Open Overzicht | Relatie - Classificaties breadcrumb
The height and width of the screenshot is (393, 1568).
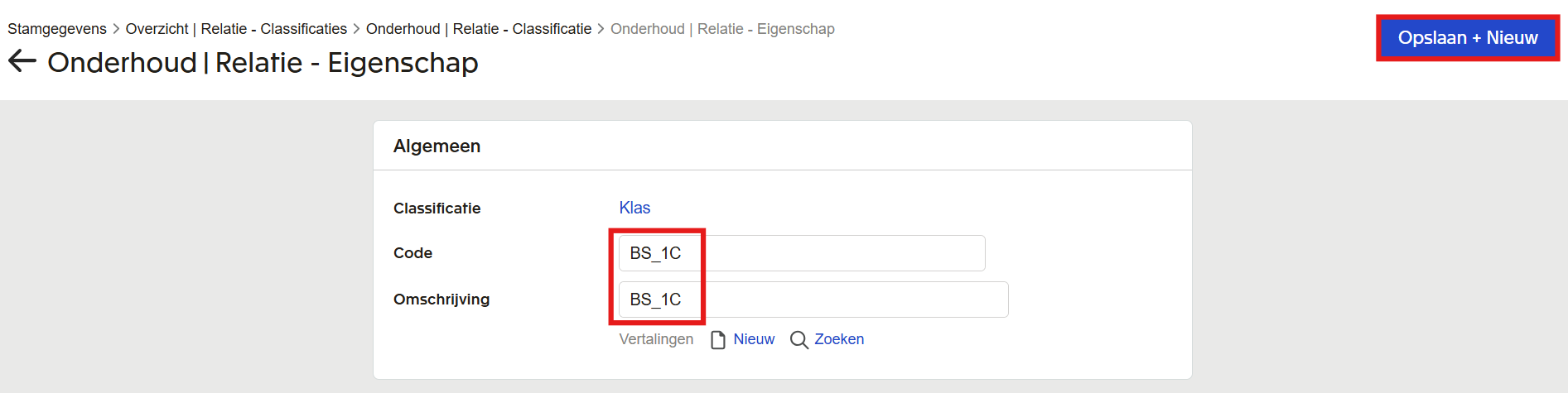click(236, 29)
